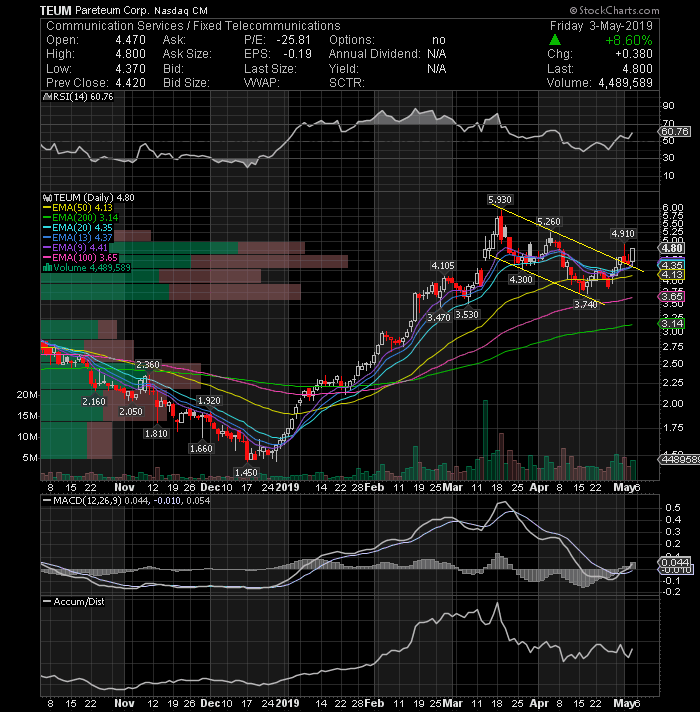The image size is (700, 712).
Task: Click the blue EMA(13) 4.37 legend entry
Action: (82, 237)
